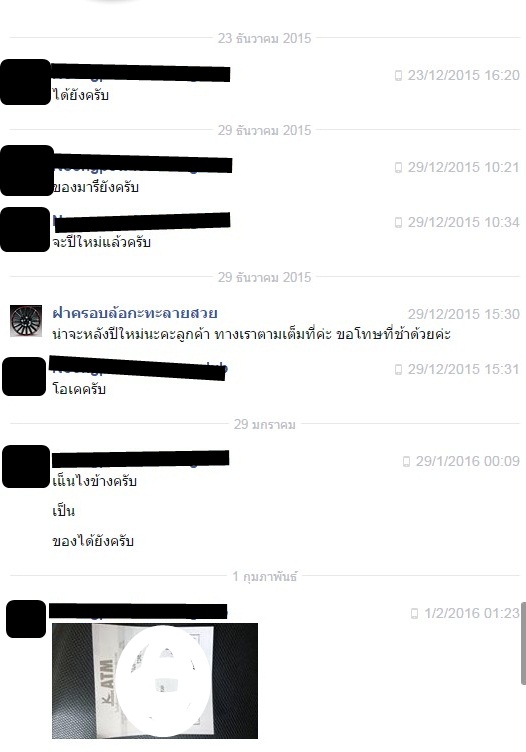Click the seller reply about หลังปีใหม่

tap(251, 334)
